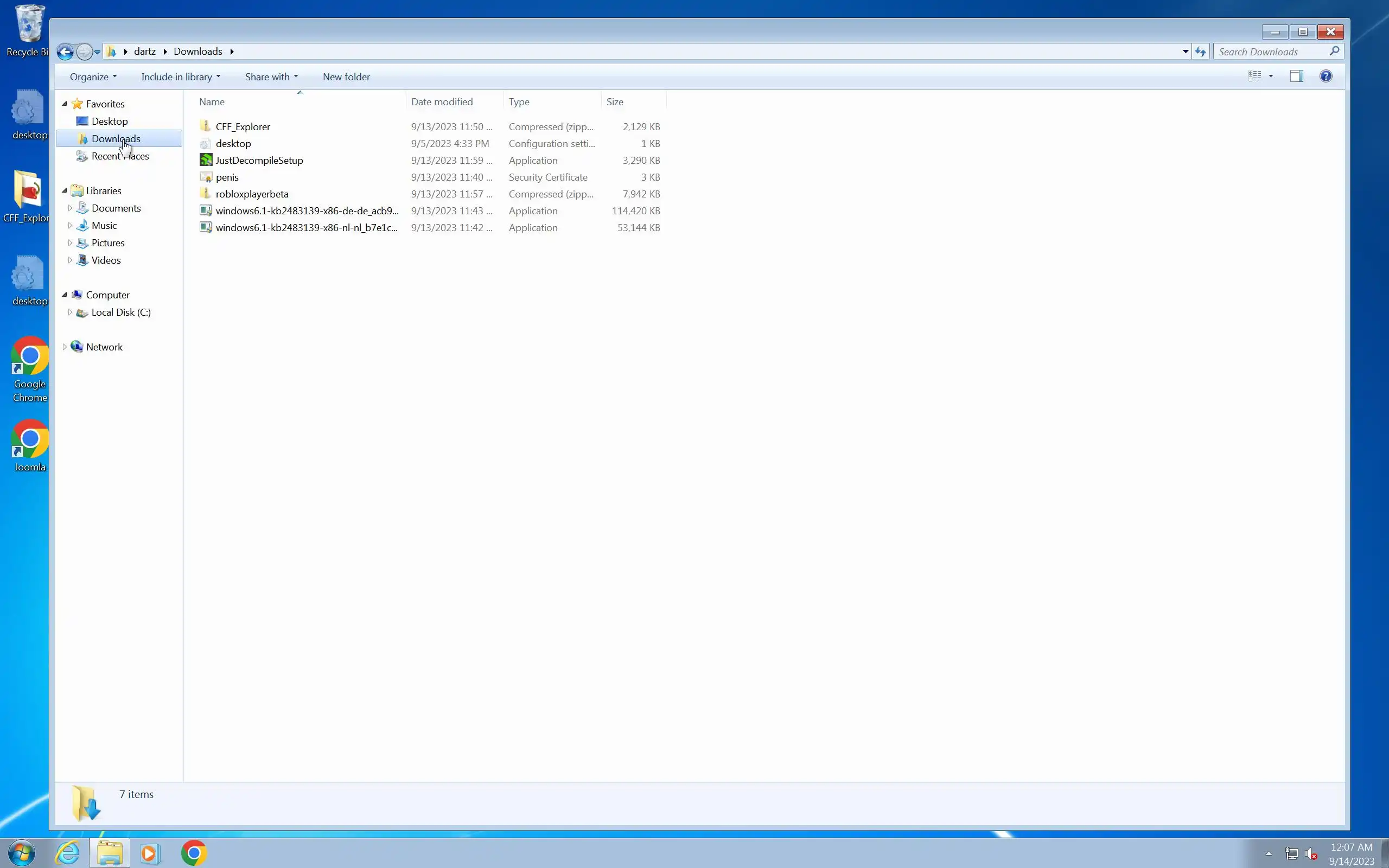The image size is (1389, 868).
Task: Expand the Network tree node
Action: (64, 347)
